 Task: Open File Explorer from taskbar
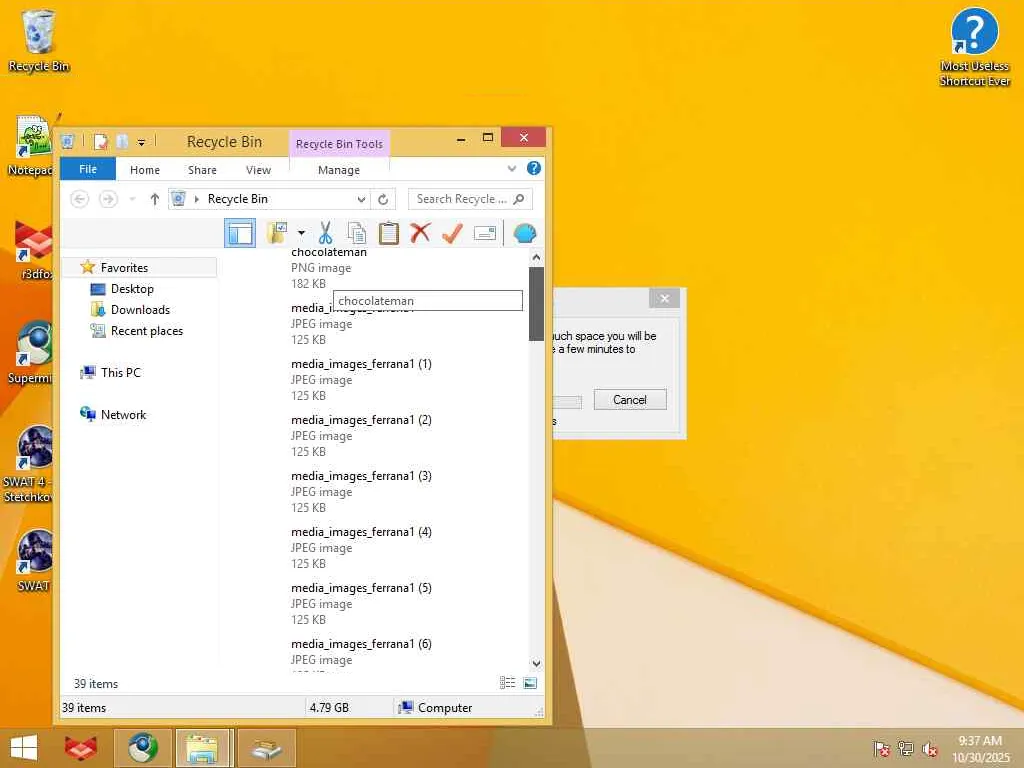[x=202, y=748]
